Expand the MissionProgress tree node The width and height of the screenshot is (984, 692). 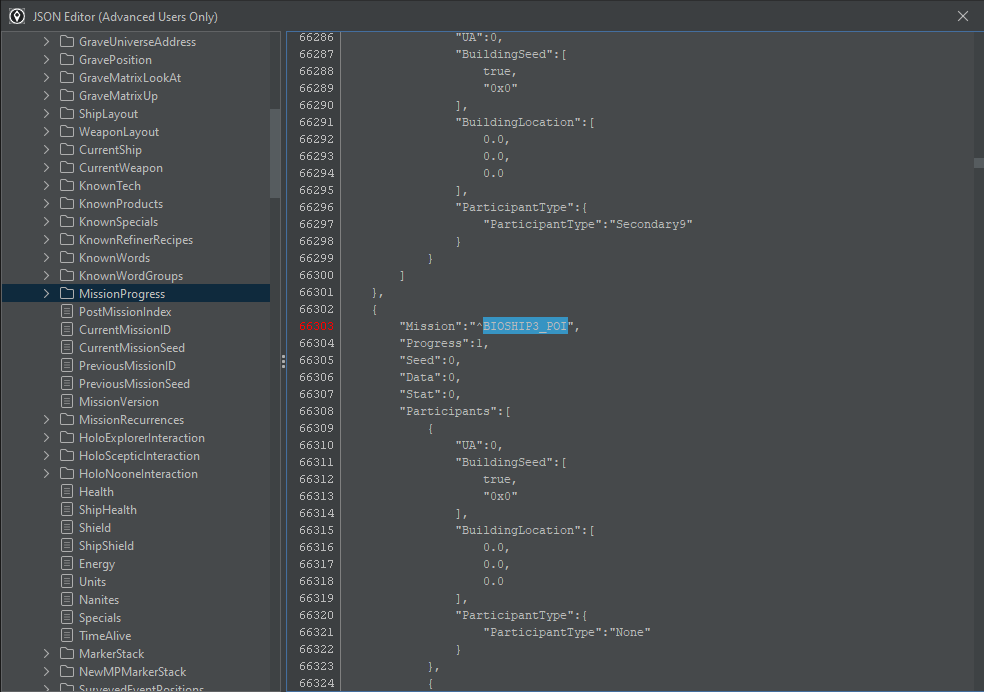[46, 293]
